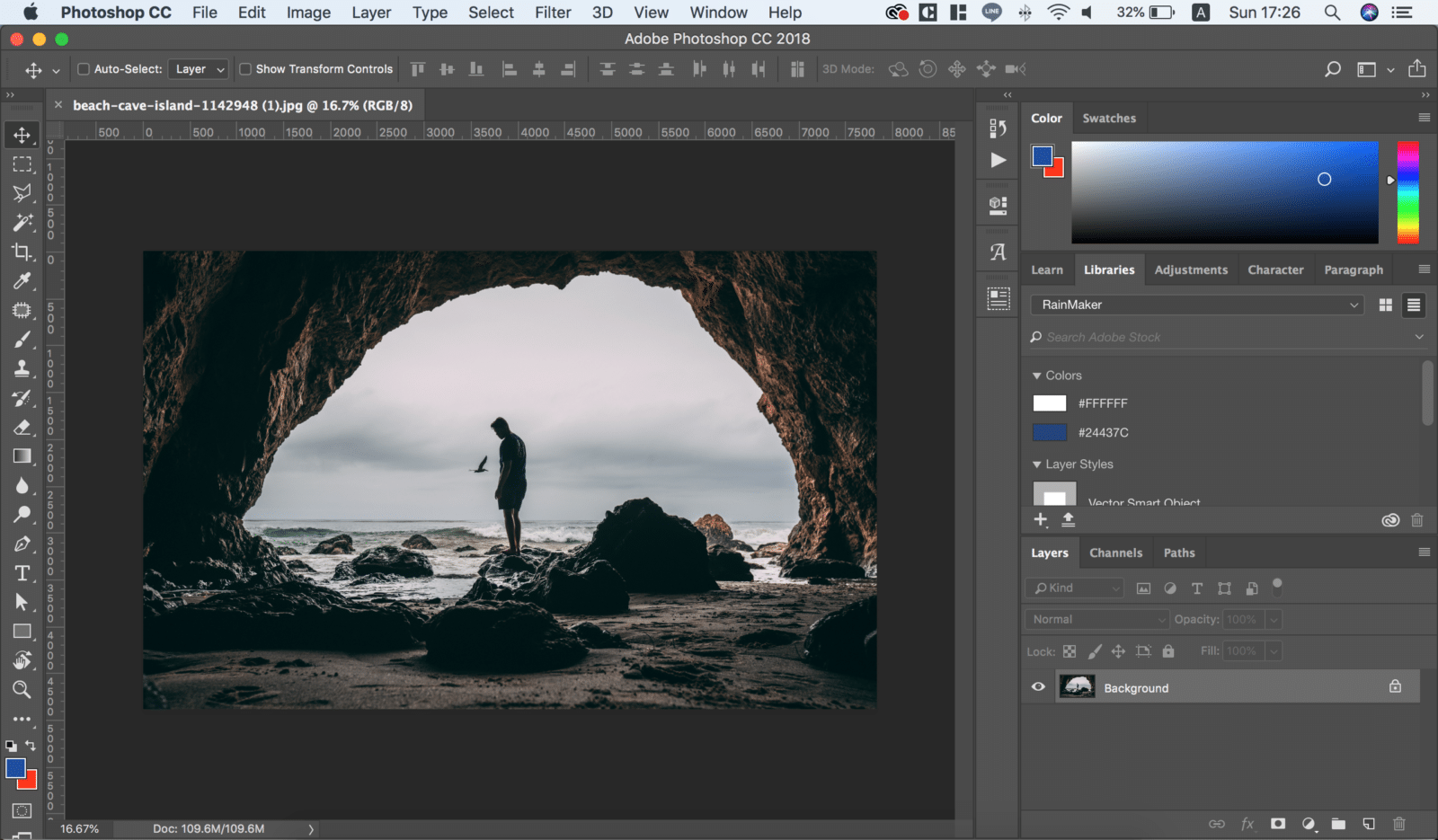Switch to the Channels tab
This screenshot has height=840, width=1438.
(1115, 553)
